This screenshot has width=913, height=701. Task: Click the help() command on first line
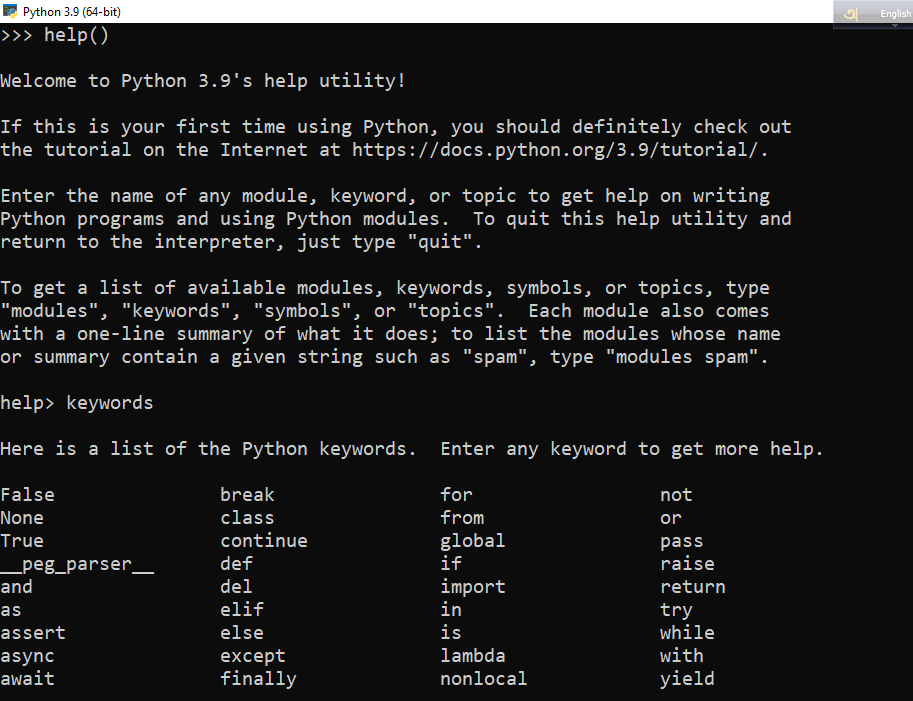(x=76, y=36)
